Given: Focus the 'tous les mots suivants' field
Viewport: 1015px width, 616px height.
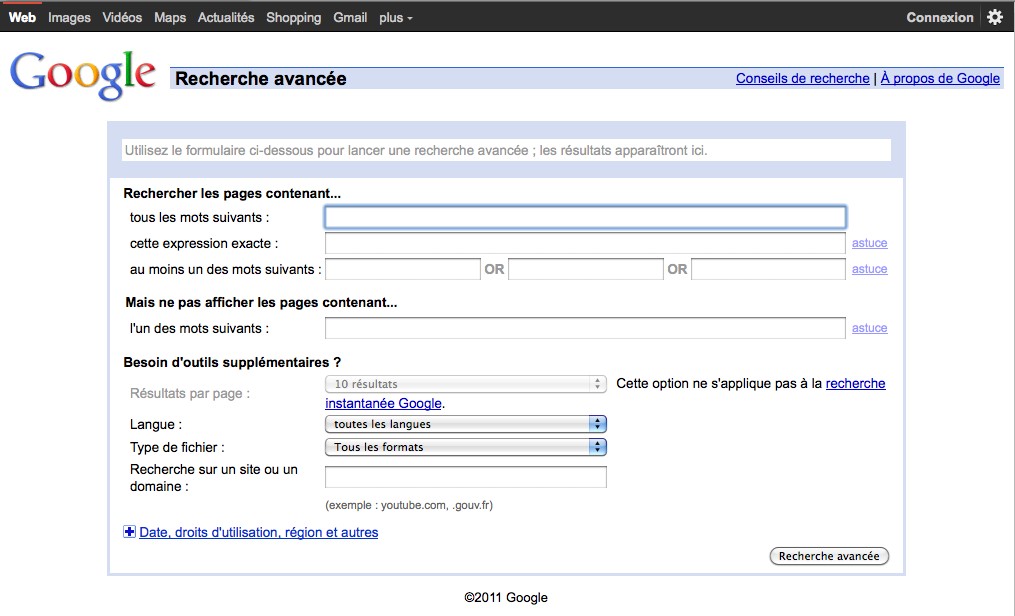Looking at the screenshot, I should click(x=585, y=217).
